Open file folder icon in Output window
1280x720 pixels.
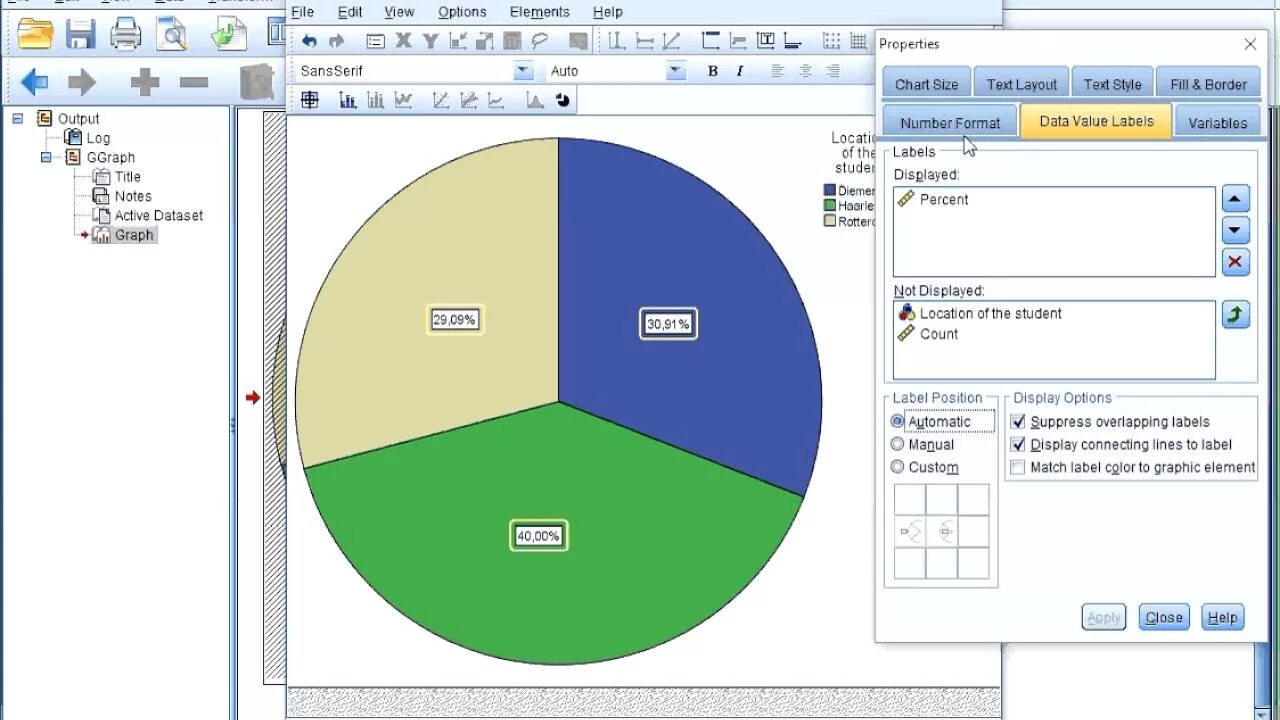click(35, 34)
